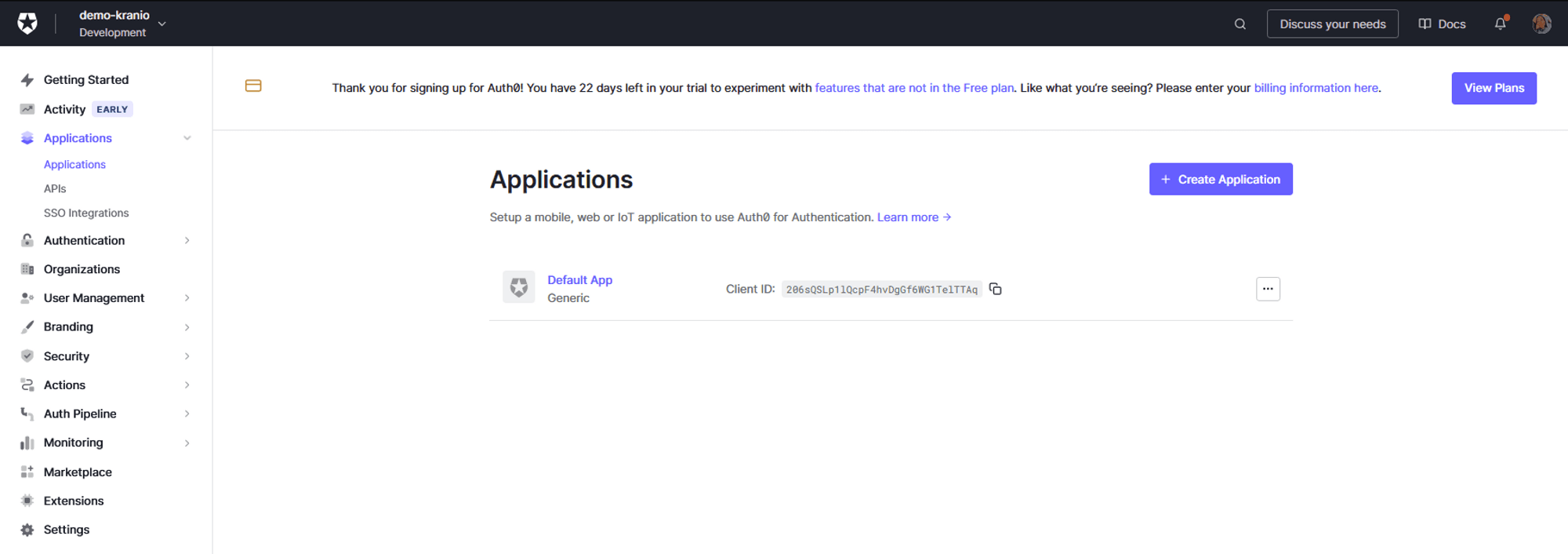This screenshot has width=1568, height=554.
Task: Open SSO Integrations submenu item
Action: tap(86, 213)
